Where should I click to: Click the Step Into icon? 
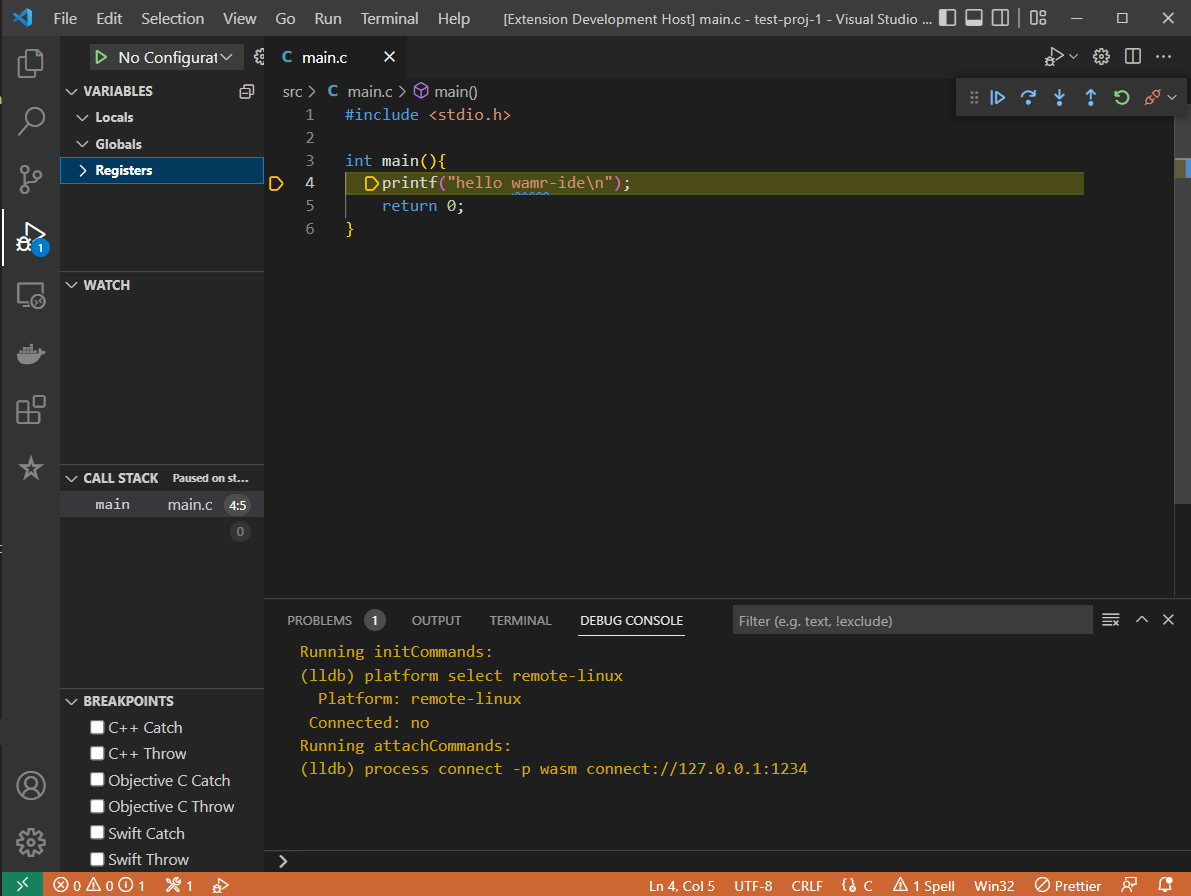(1059, 97)
